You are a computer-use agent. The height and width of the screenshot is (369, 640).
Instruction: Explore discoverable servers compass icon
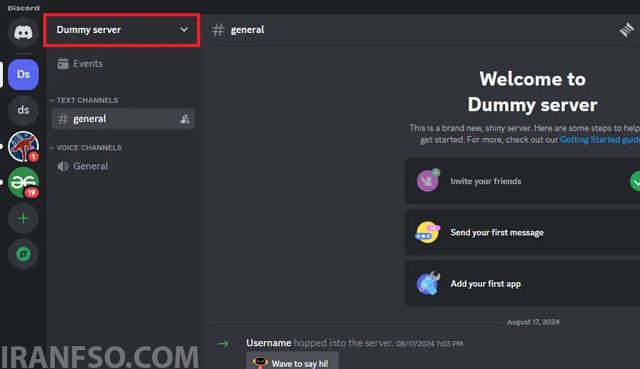tap(23, 254)
